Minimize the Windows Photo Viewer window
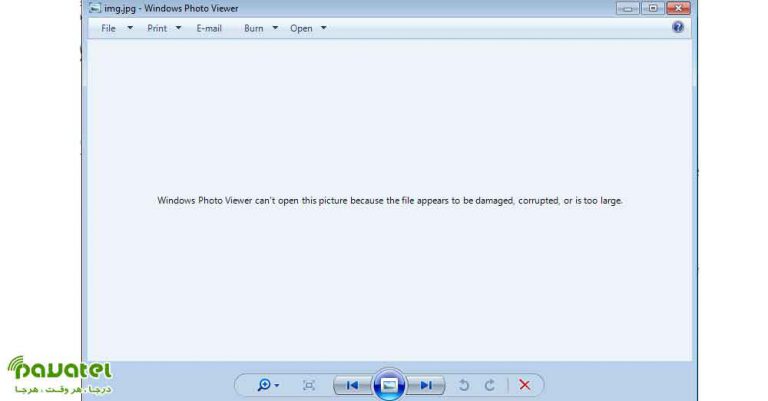 (x=628, y=8)
